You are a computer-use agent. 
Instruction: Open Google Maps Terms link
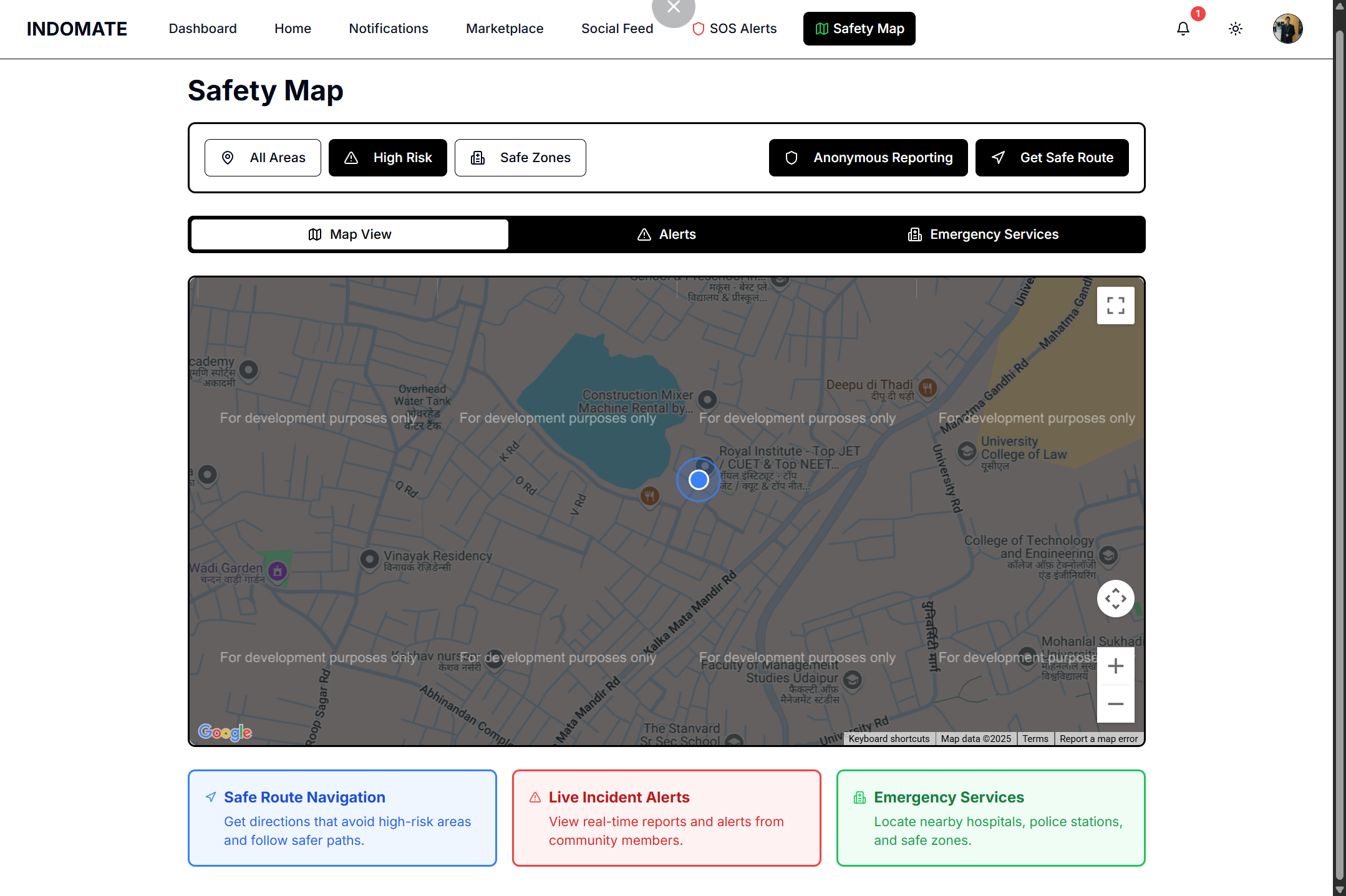[1035, 739]
